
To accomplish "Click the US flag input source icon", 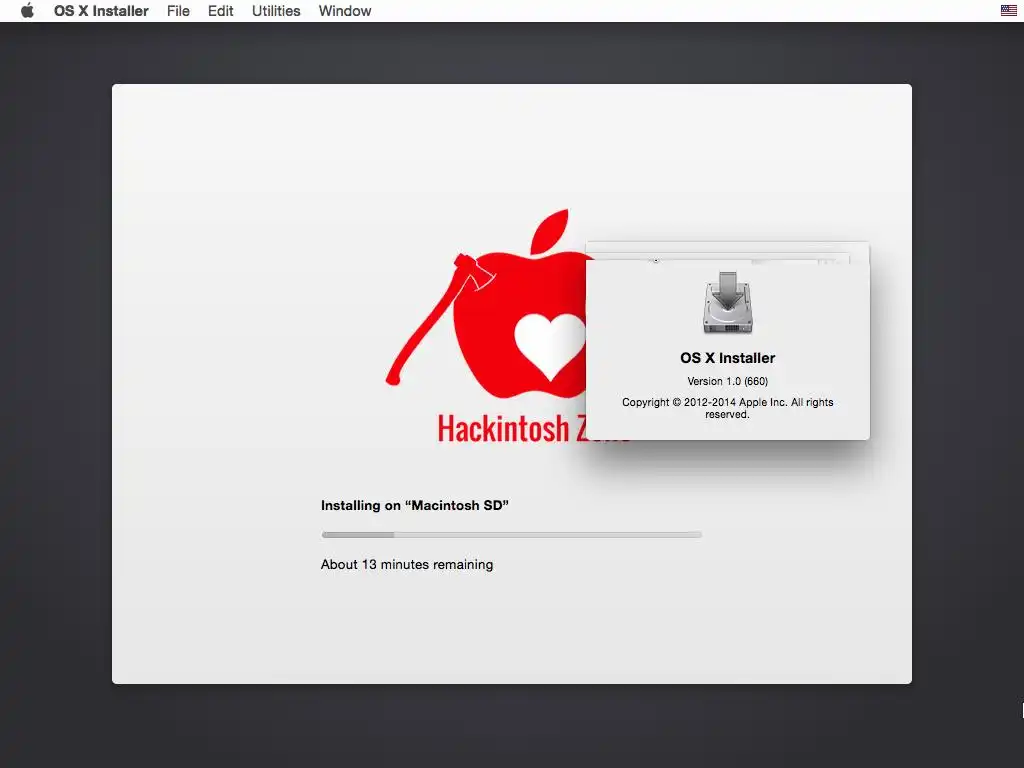I will (1008, 10).
